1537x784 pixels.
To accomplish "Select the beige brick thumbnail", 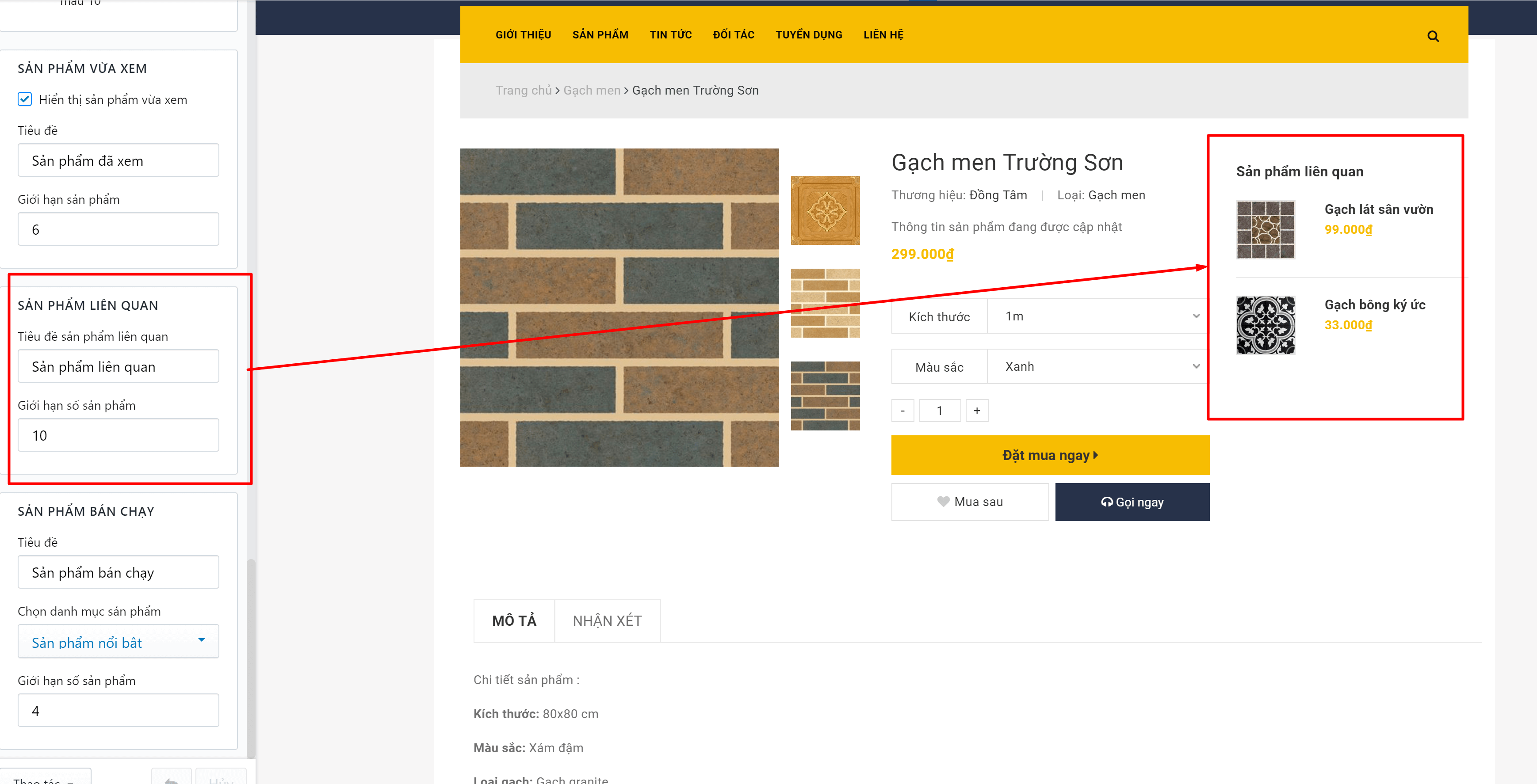I will point(825,303).
